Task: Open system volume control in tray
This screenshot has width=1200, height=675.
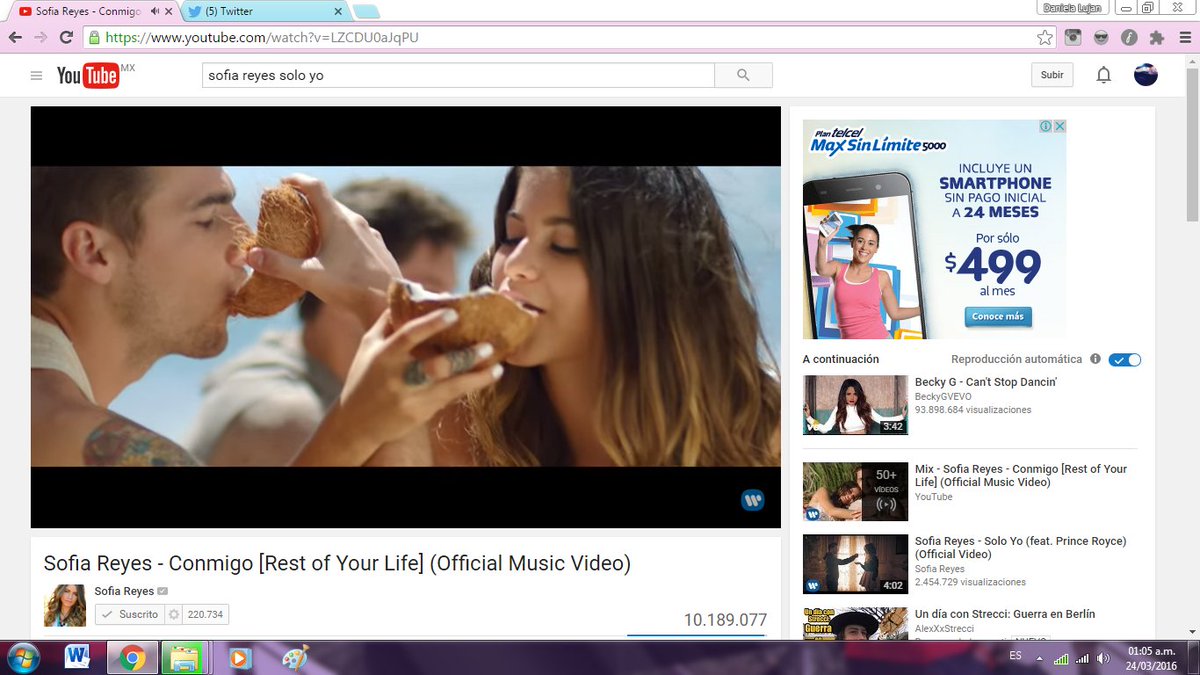Action: tap(1104, 658)
